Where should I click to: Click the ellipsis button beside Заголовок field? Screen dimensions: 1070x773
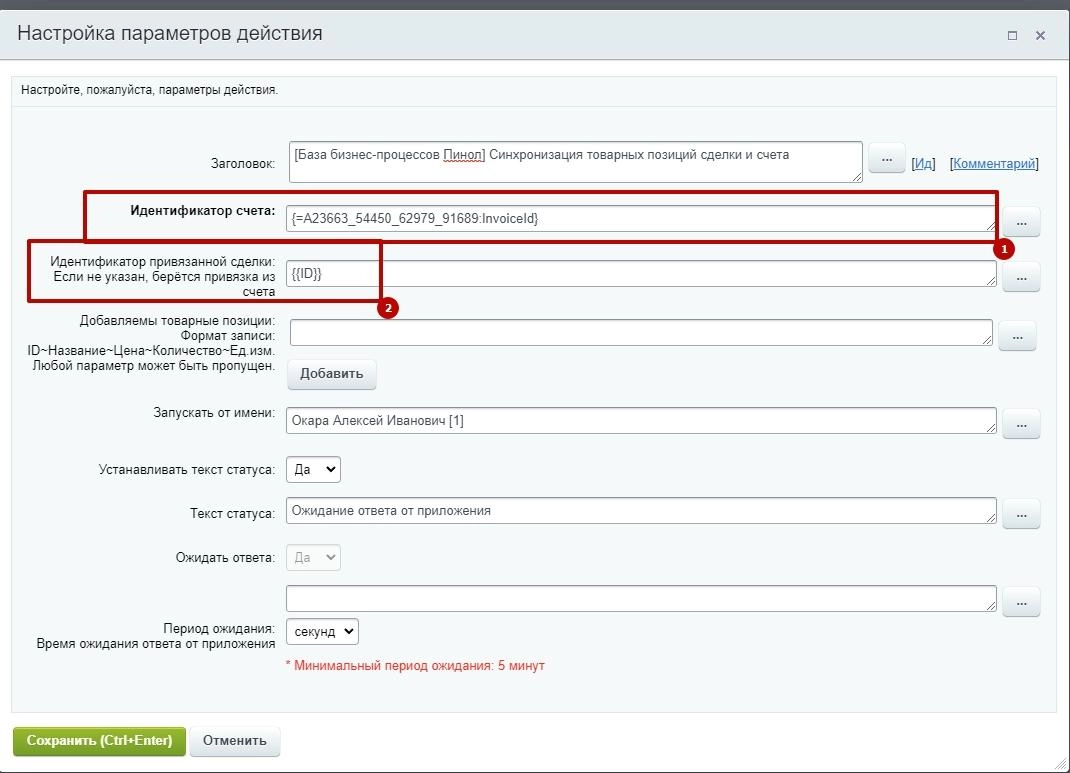886,158
